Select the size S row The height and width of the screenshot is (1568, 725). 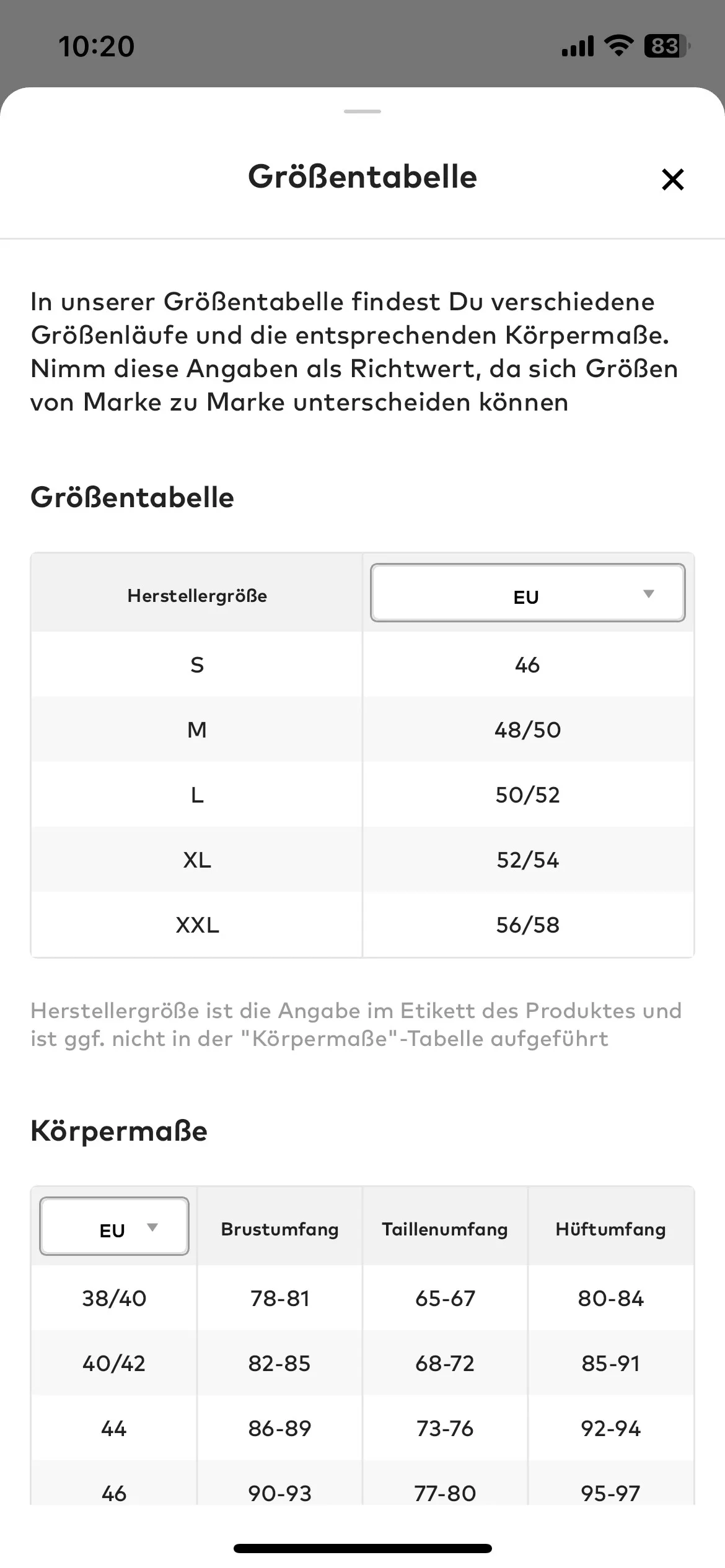(x=362, y=664)
